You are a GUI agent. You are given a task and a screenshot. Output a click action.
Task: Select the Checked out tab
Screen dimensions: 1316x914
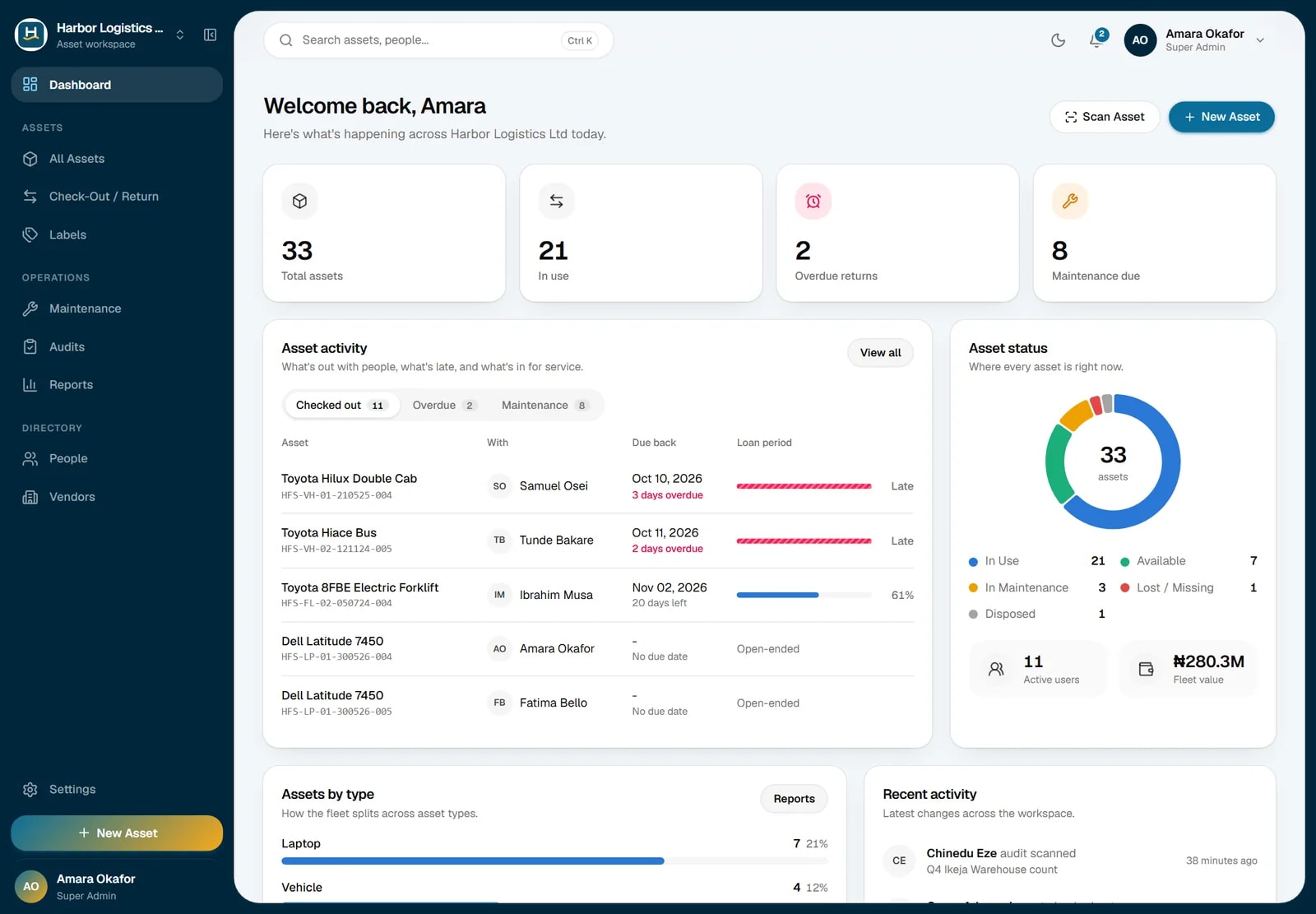tap(341, 405)
